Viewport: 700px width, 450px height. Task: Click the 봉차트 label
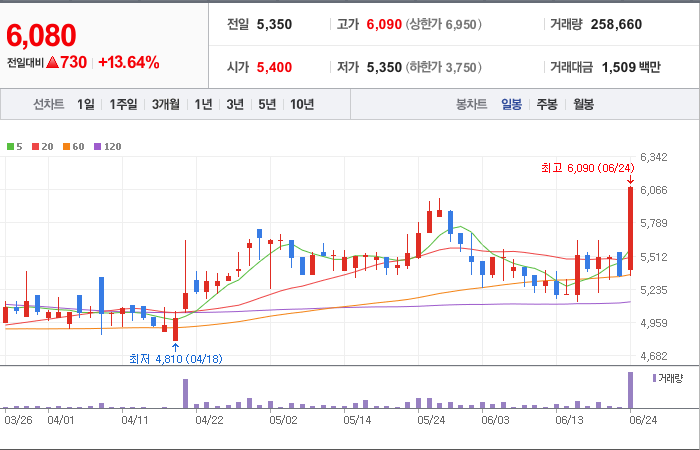[471, 104]
